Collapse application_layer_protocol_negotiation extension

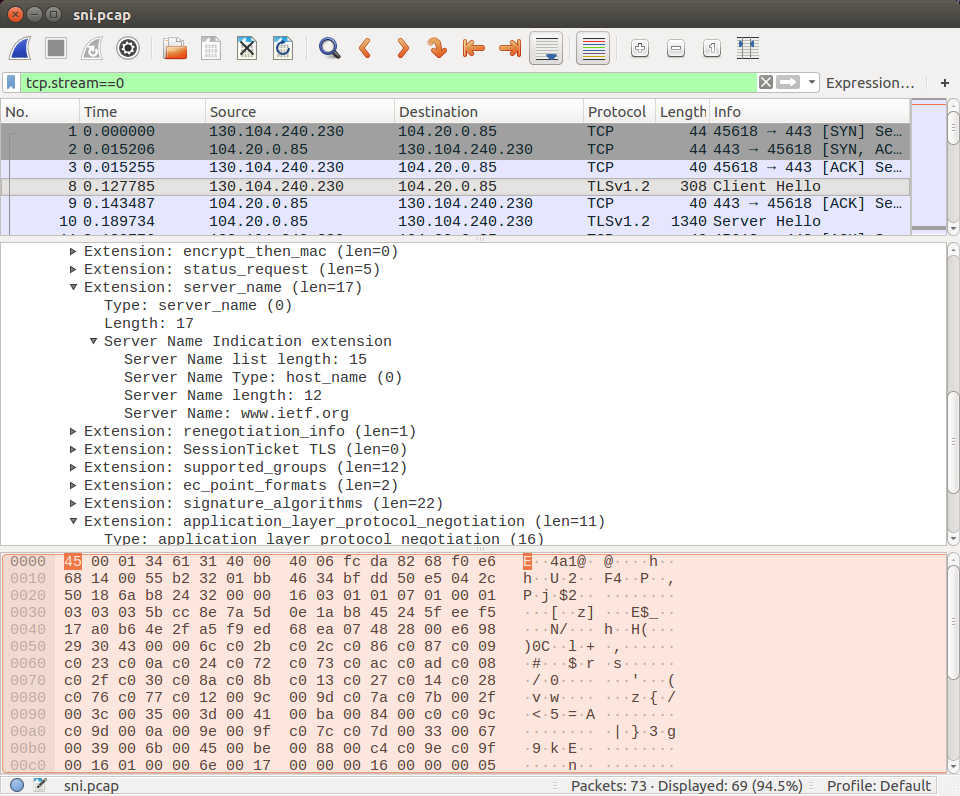click(73, 521)
